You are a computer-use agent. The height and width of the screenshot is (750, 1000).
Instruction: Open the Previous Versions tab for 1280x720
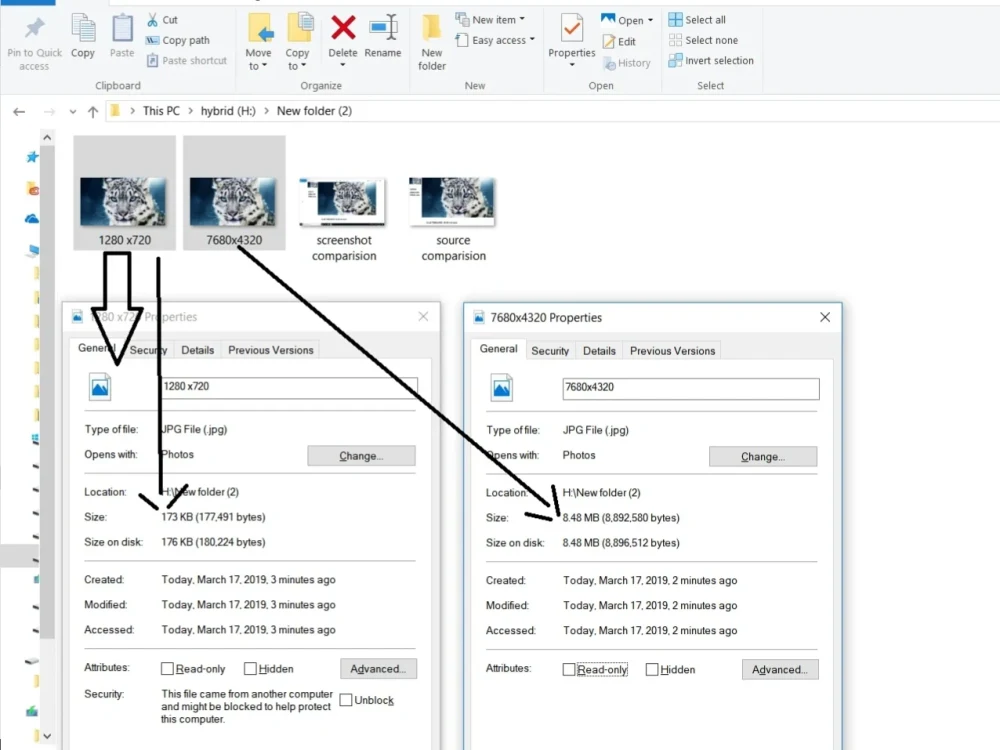(270, 349)
